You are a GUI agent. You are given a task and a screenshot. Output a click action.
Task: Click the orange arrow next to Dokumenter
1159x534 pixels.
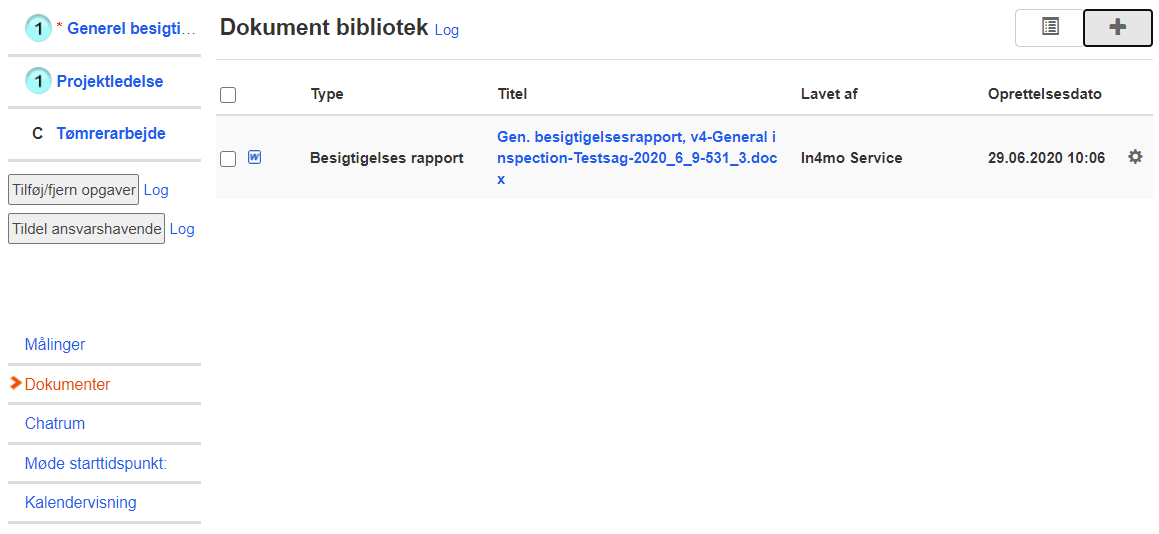(15, 383)
